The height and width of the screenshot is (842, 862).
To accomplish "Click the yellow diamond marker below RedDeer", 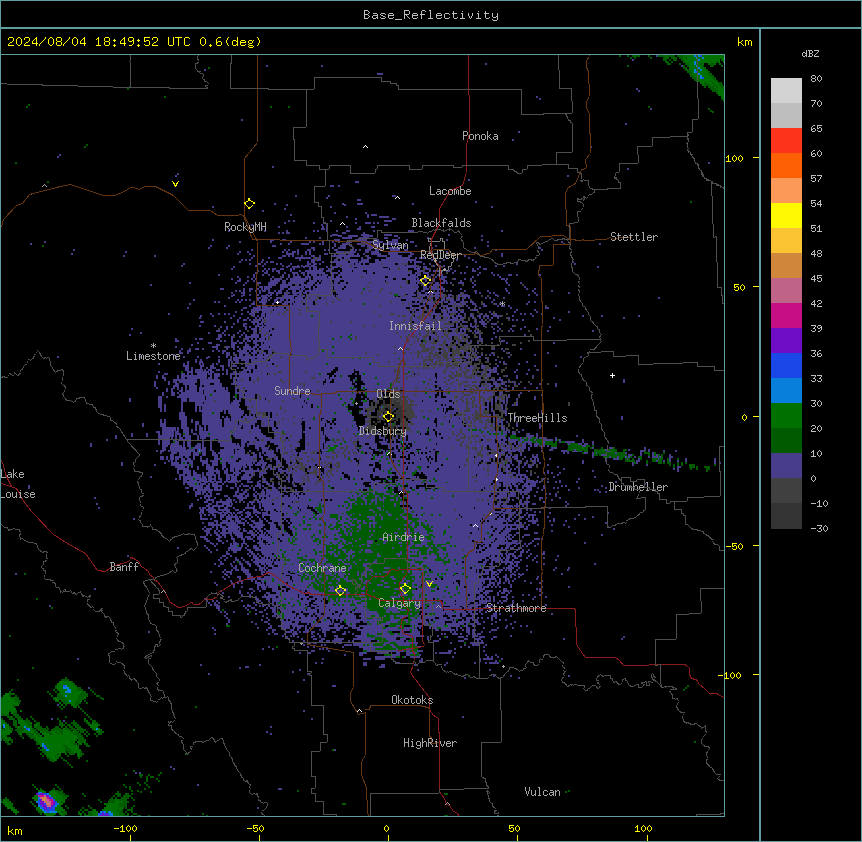I will (x=426, y=281).
